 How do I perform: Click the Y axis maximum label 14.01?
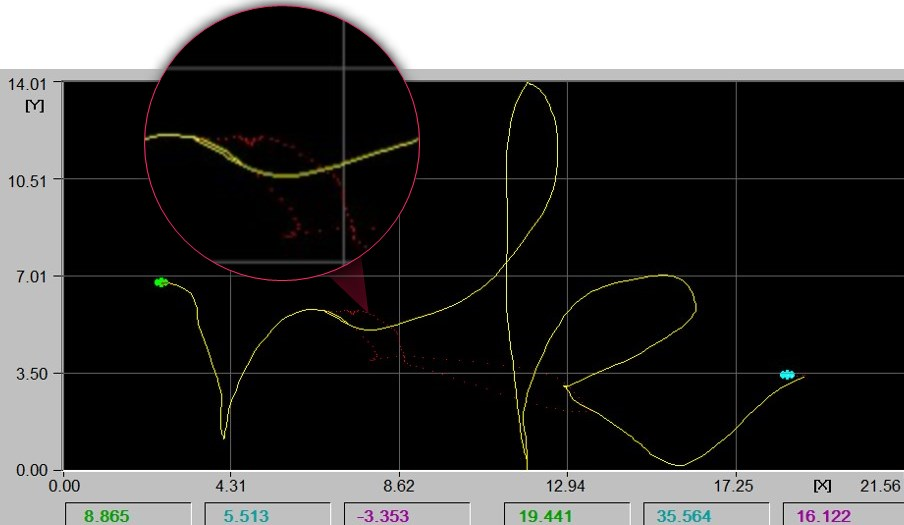click(27, 84)
